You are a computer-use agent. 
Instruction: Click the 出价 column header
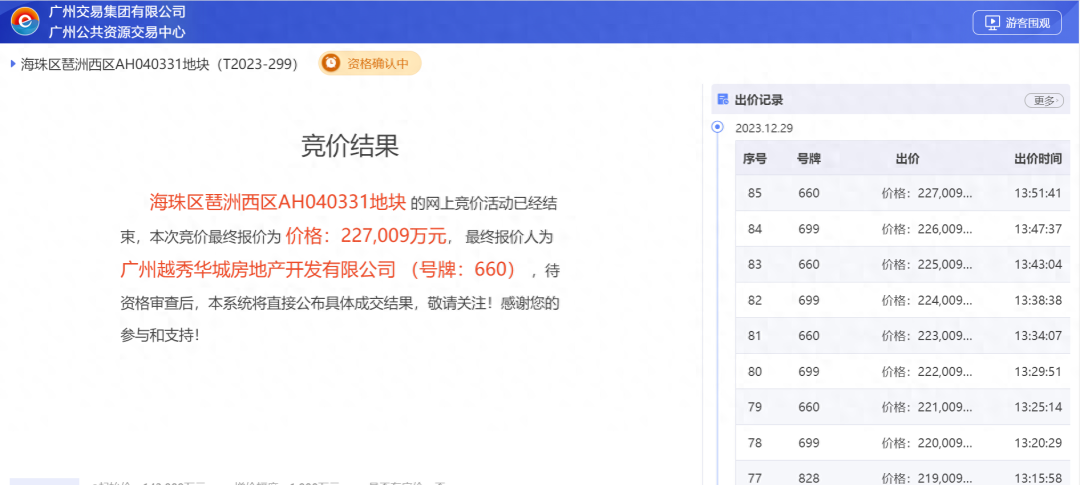coord(907,158)
